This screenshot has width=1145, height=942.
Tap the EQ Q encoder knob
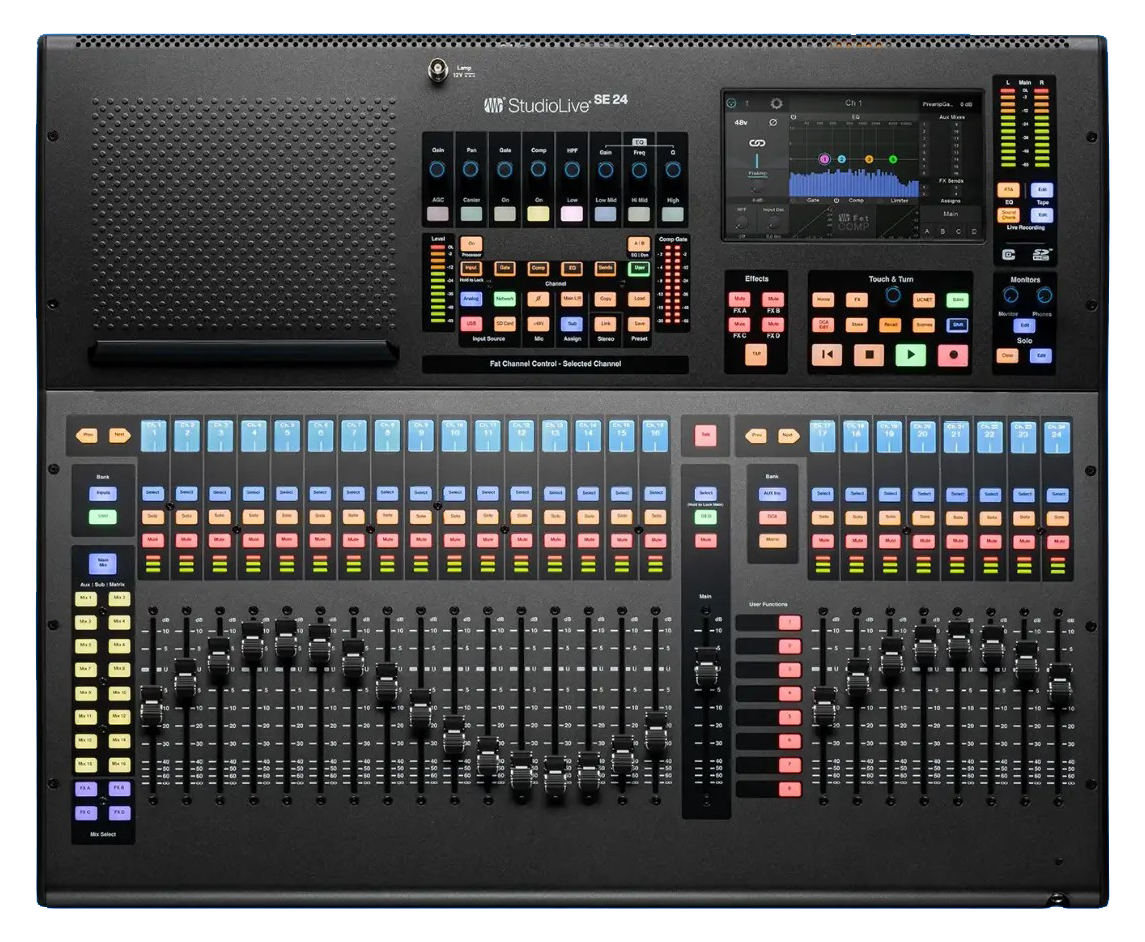[673, 169]
